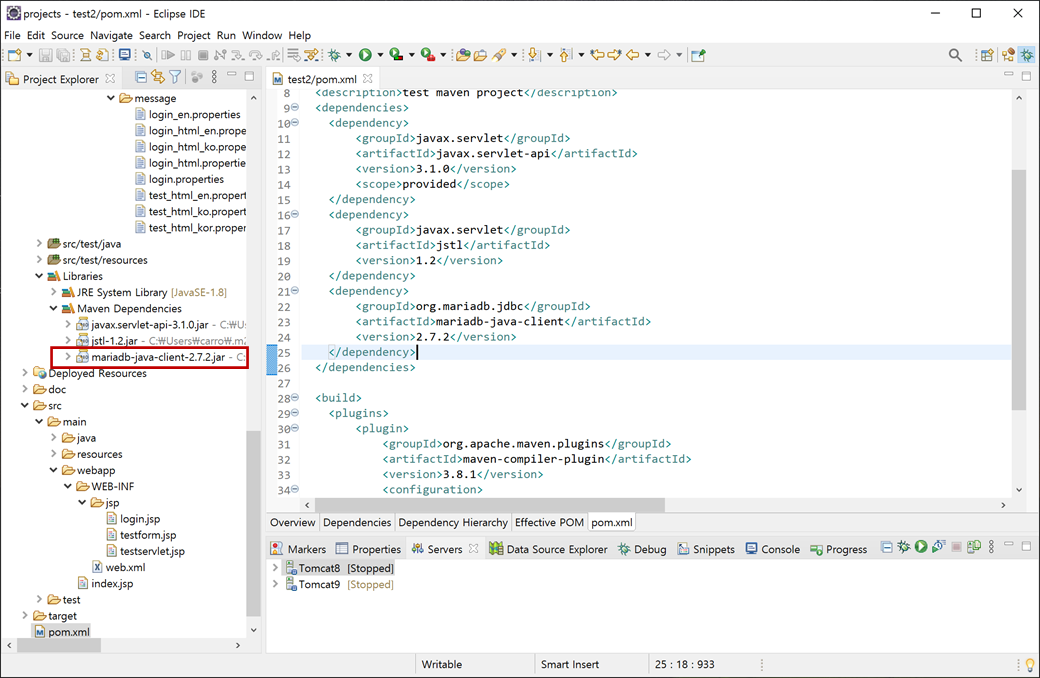Open New wizard dropdown arrow

(29, 55)
